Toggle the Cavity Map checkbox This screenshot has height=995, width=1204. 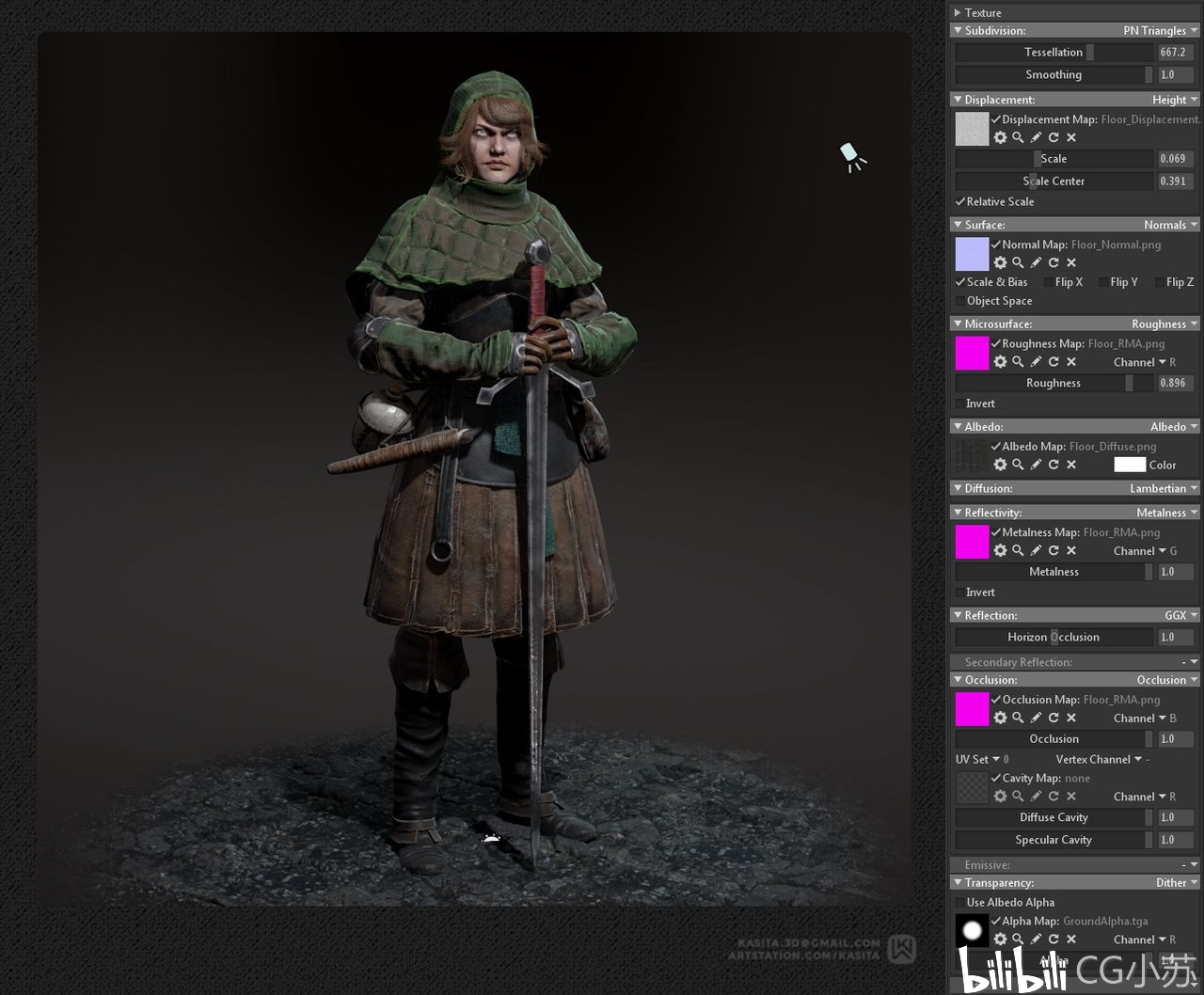996,778
